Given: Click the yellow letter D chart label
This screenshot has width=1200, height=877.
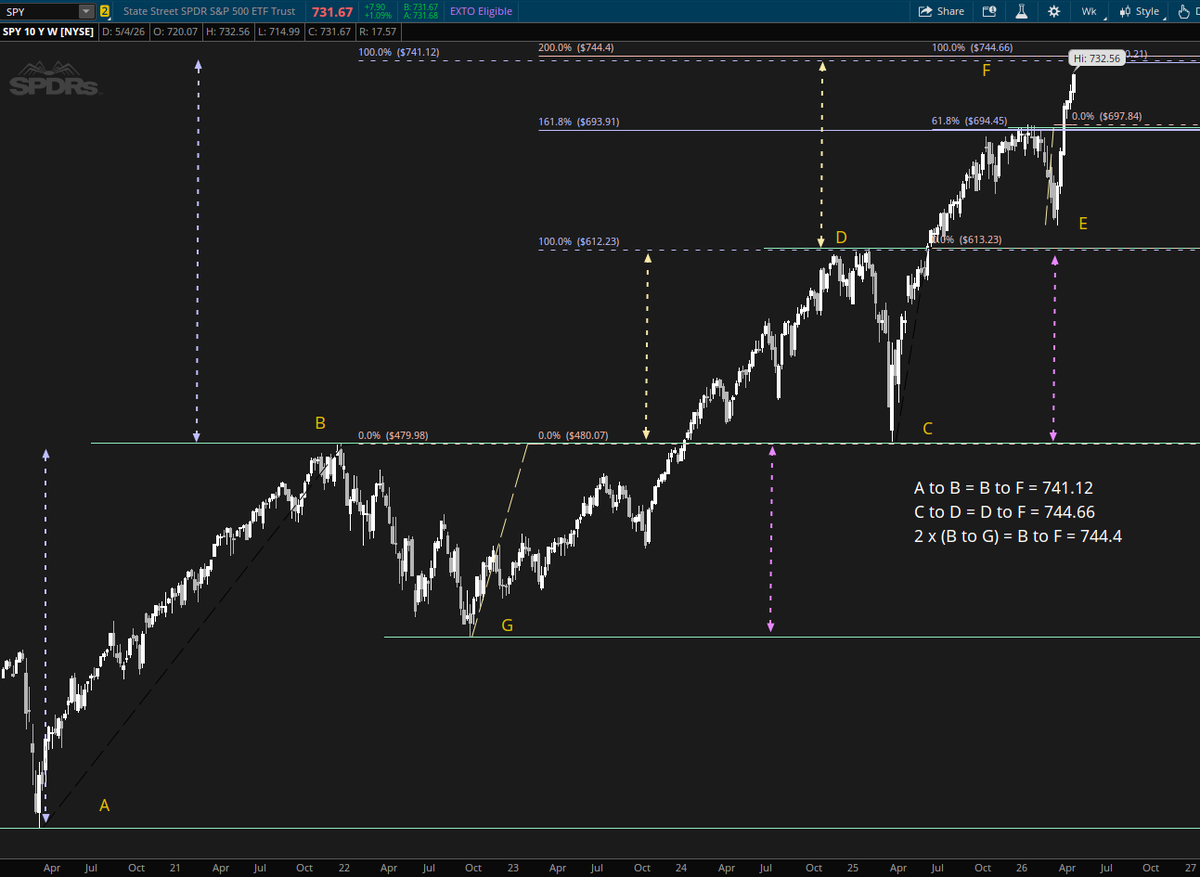Looking at the screenshot, I should click(x=841, y=237).
